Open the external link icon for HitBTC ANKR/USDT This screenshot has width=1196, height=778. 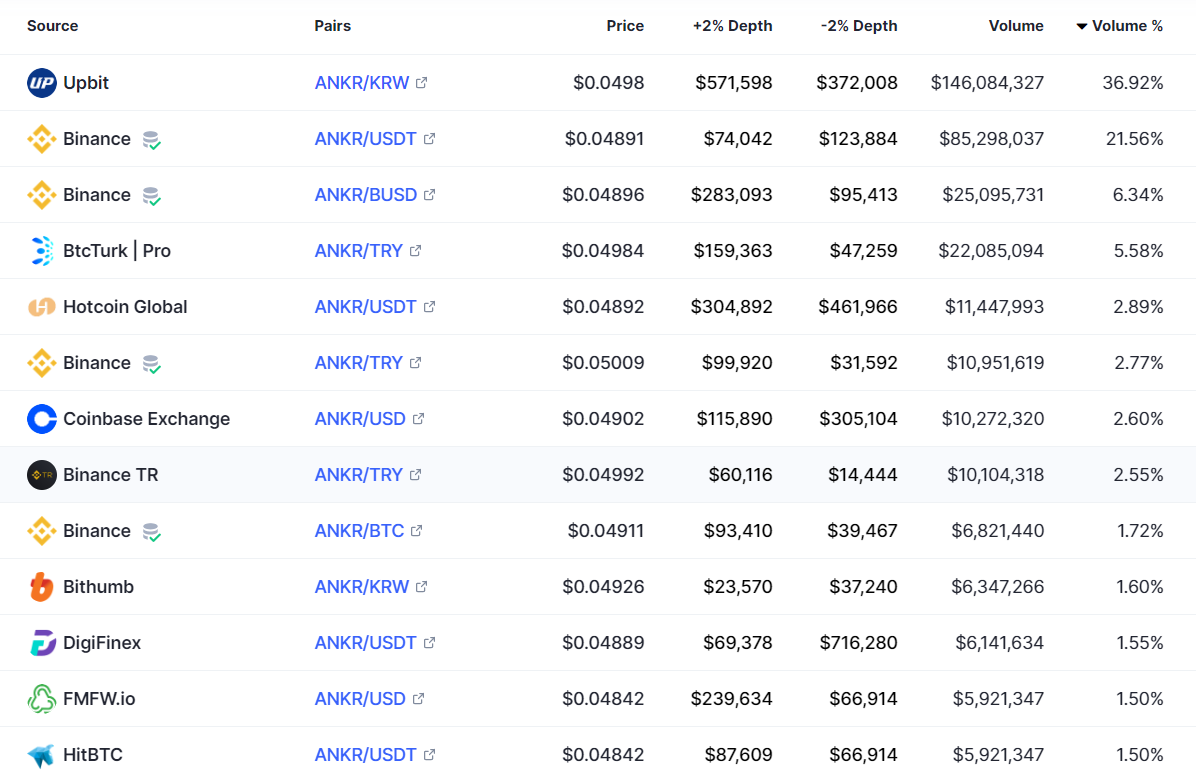(429, 754)
